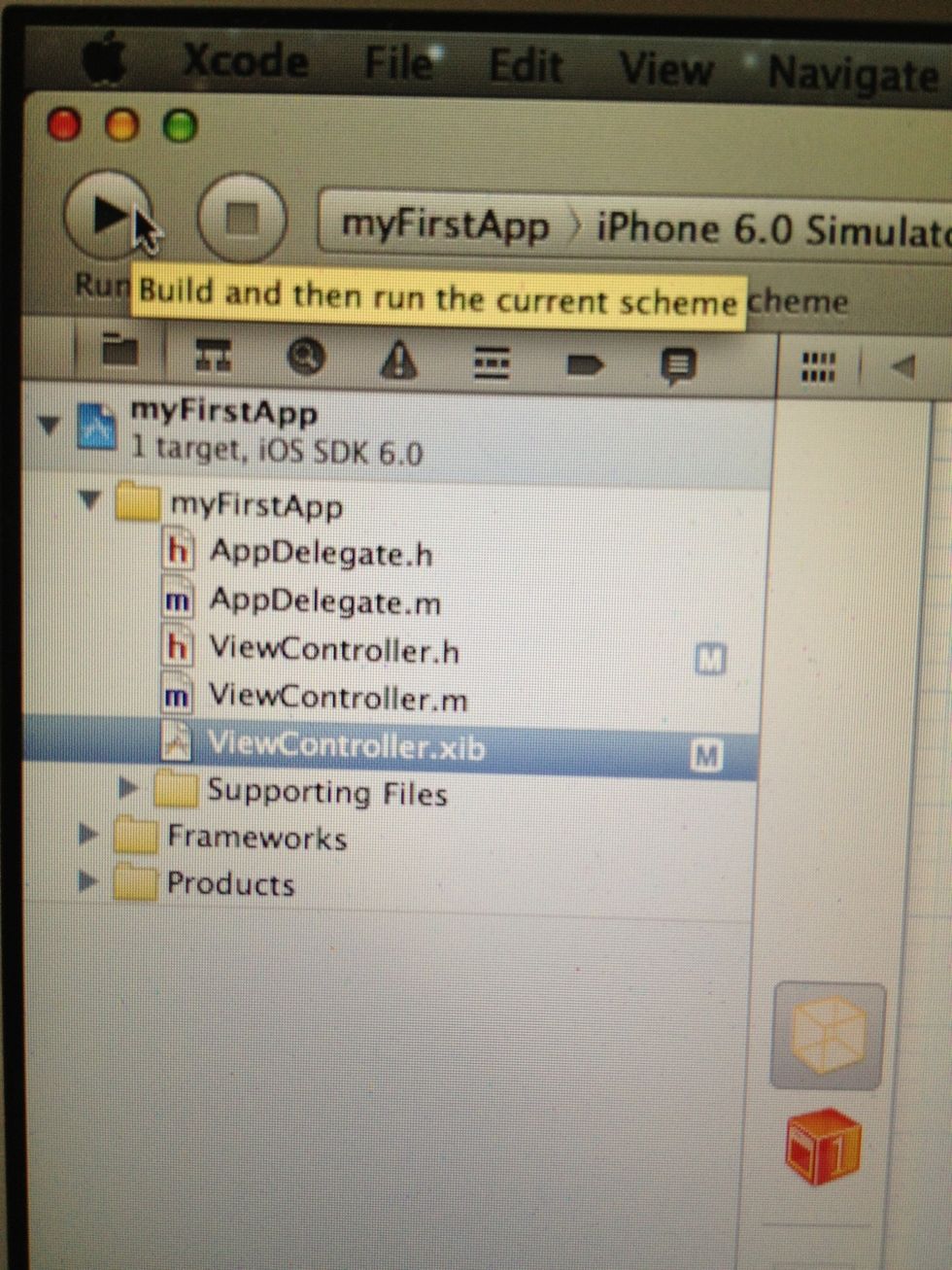952x1270 pixels.
Task: Open the Search navigator magnifying glass
Action: pos(305,359)
